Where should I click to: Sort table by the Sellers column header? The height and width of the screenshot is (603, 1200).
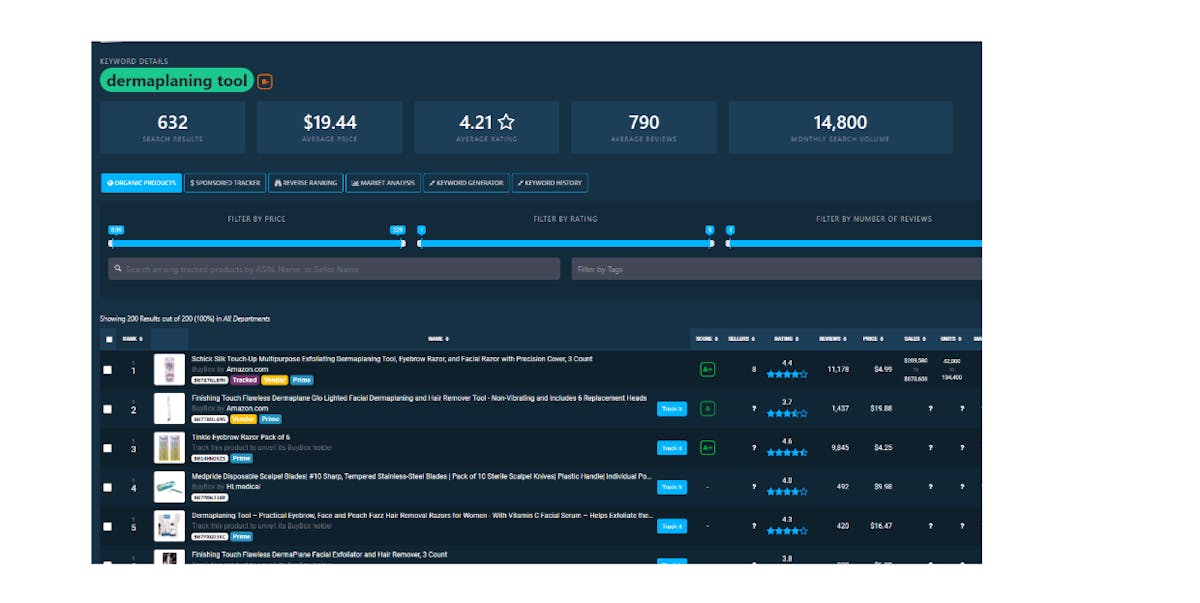coord(741,339)
